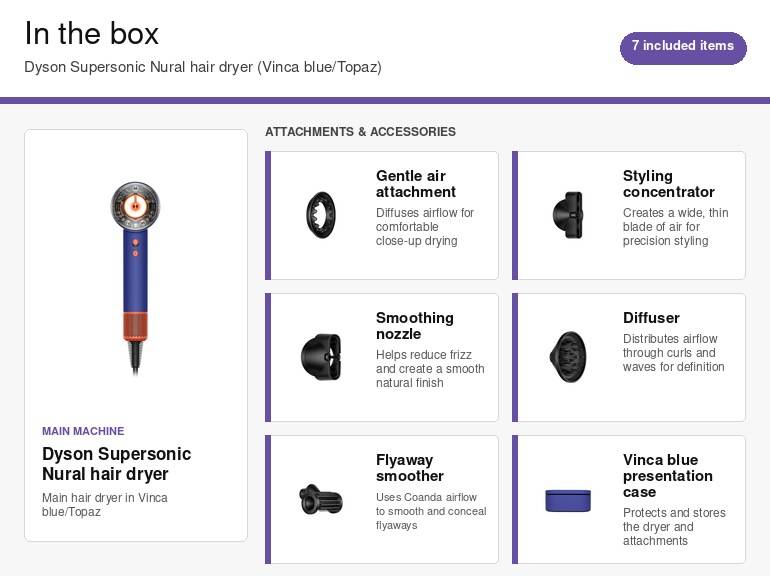Open the Diffuser heading text
This screenshot has height=576, width=770.
[651, 318]
